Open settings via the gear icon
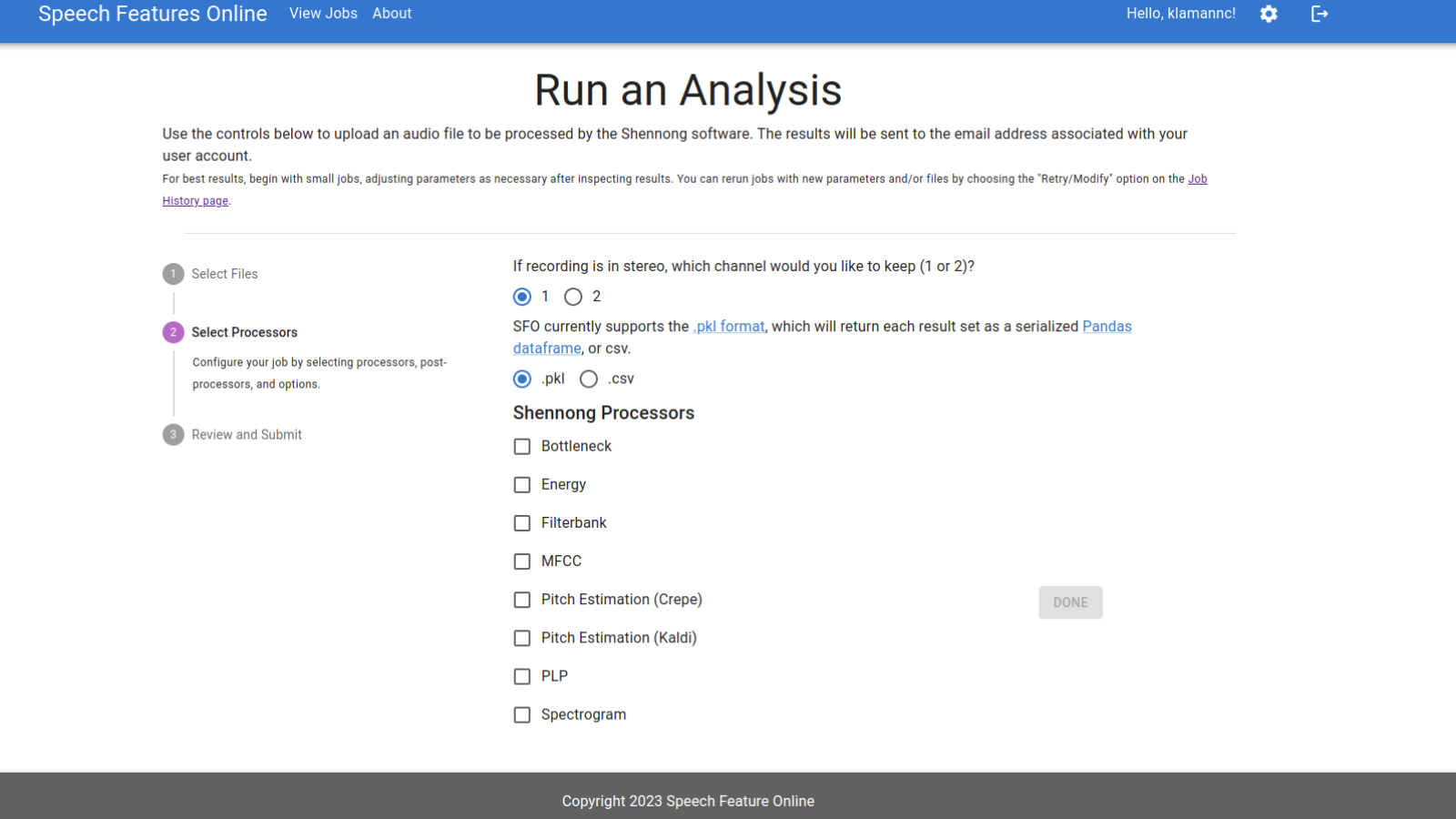Viewport: 1456px width, 819px height. point(1269,14)
